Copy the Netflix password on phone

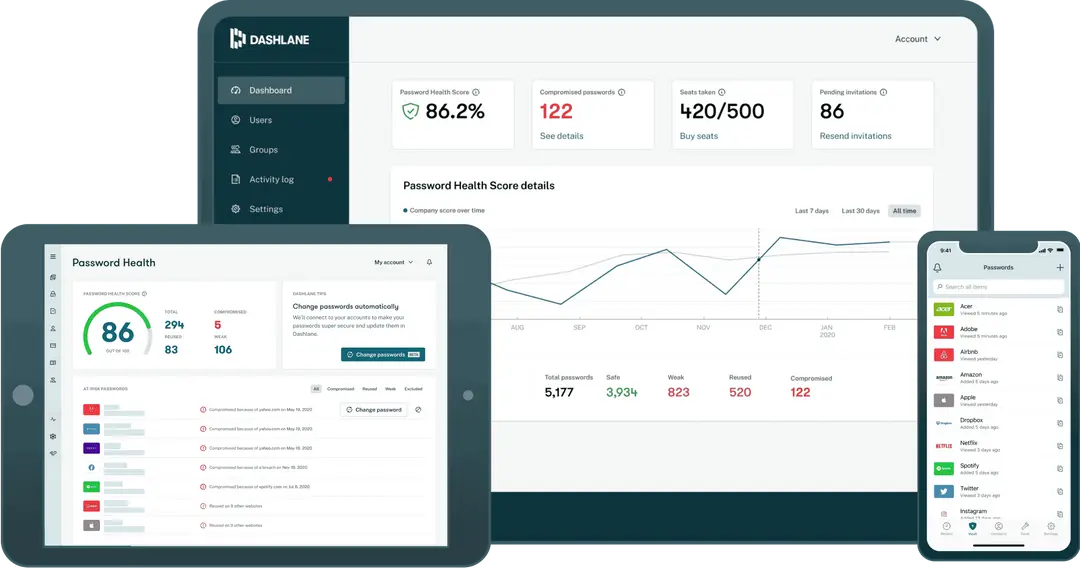[x=1060, y=446]
